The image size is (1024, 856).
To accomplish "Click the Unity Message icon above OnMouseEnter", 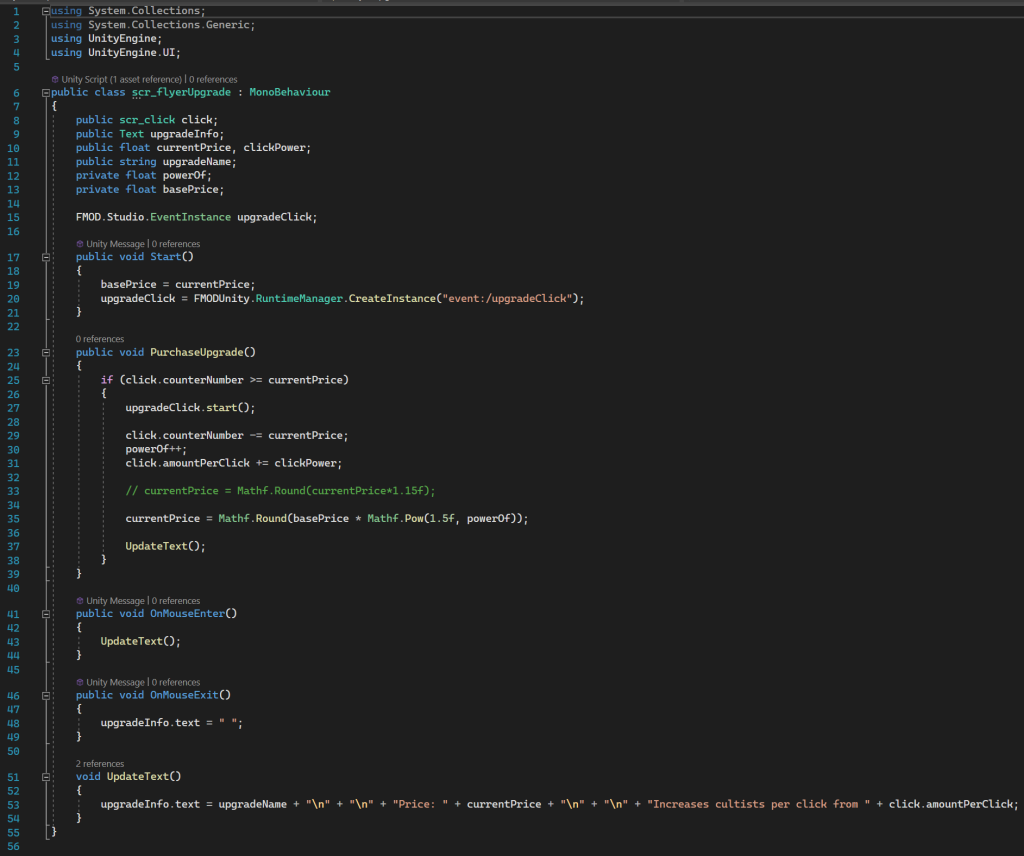I will click(x=80, y=601).
